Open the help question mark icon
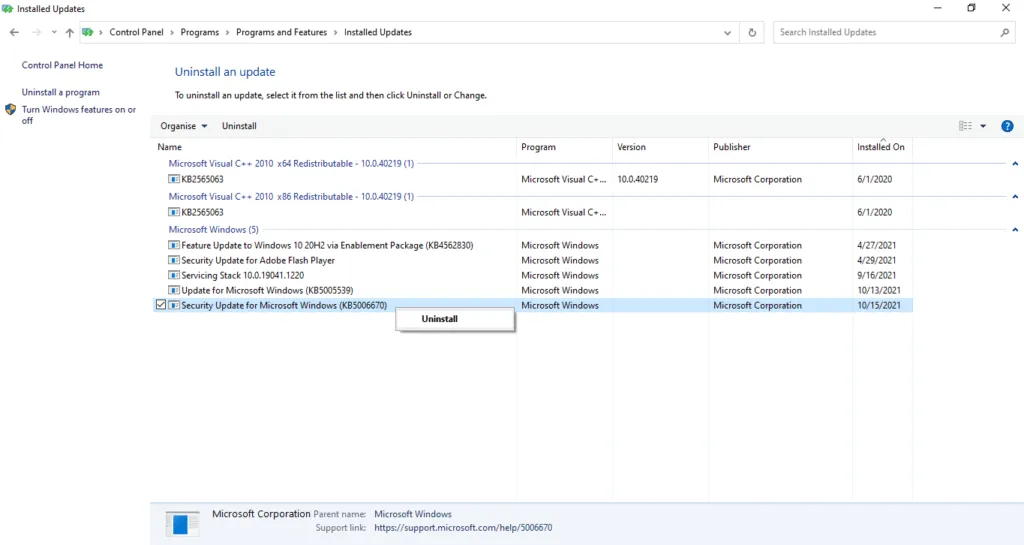Image resolution: width=1024 pixels, height=545 pixels. tap(1007, 126)
